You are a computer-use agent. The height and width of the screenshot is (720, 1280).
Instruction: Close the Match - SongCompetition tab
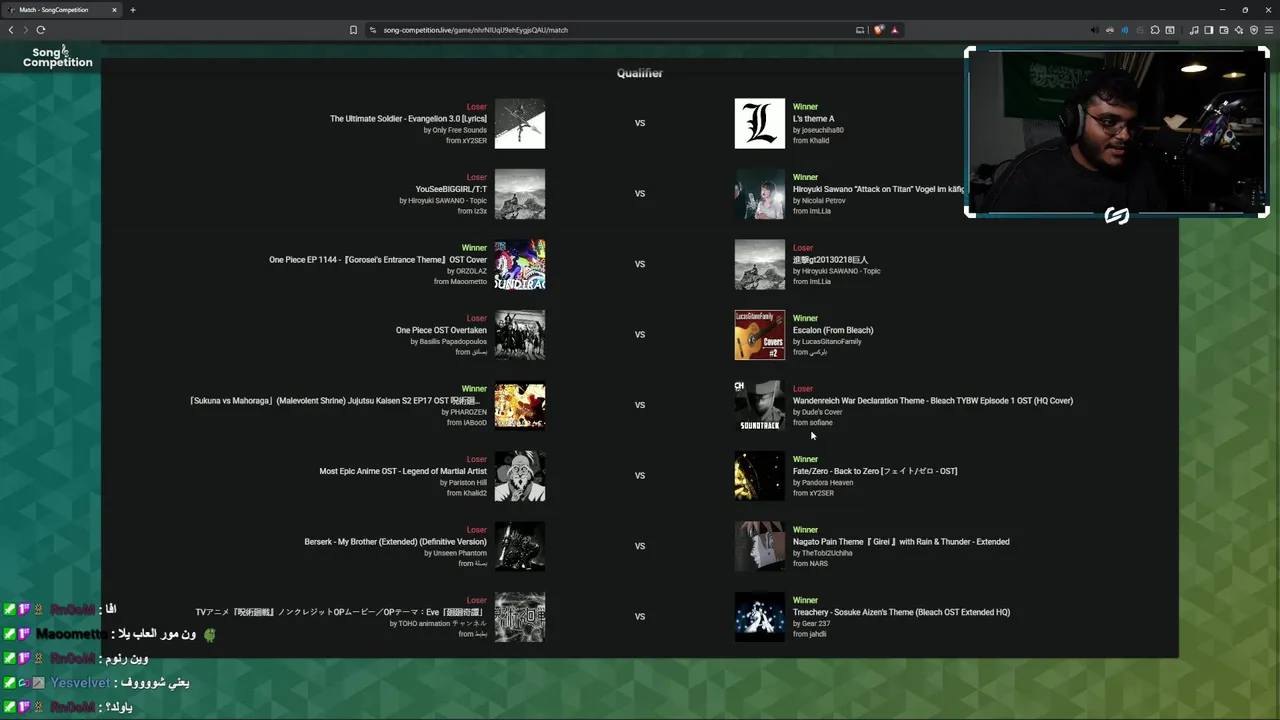coord(114,10)
